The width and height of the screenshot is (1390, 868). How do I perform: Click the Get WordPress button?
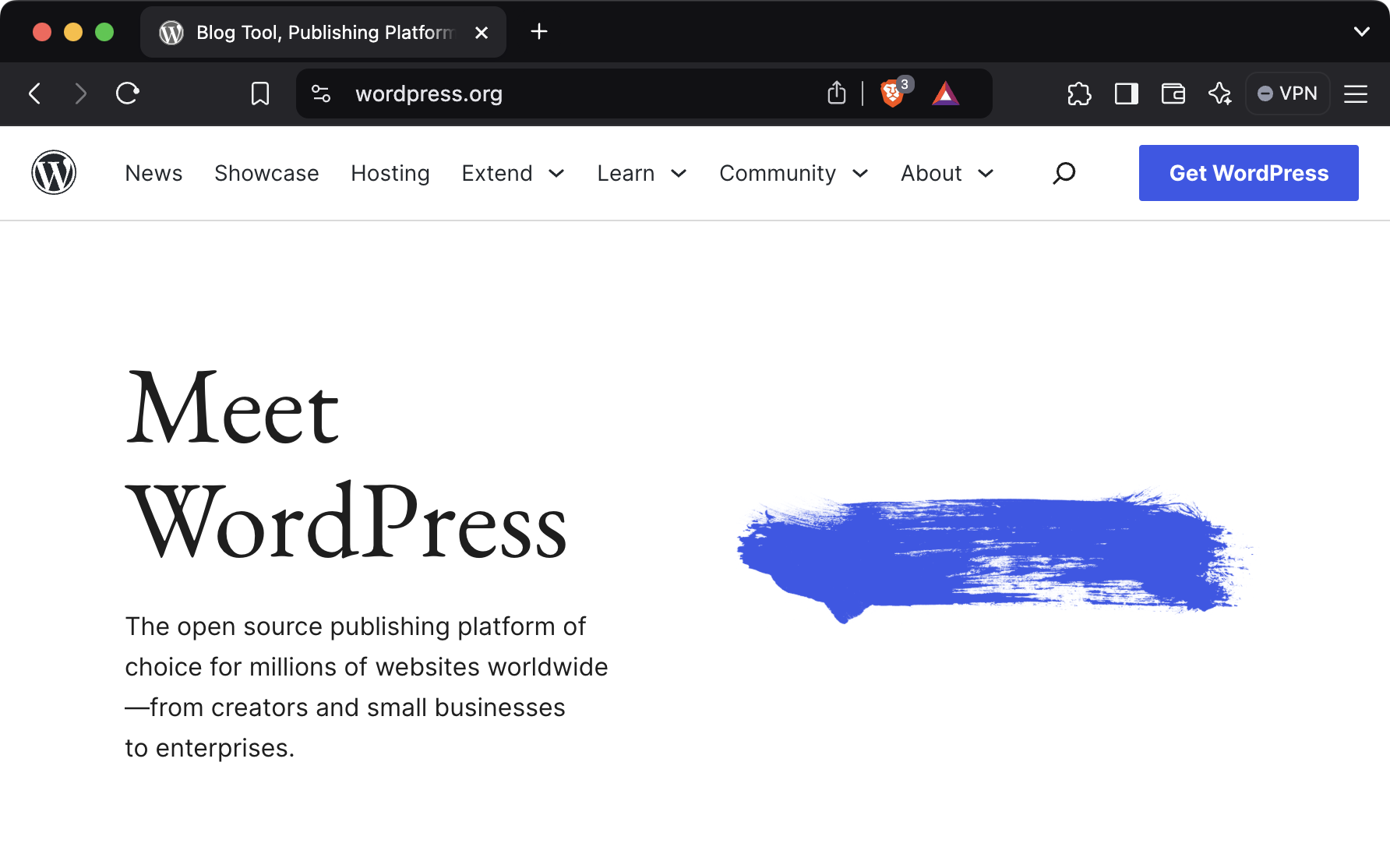point(1248,172)
